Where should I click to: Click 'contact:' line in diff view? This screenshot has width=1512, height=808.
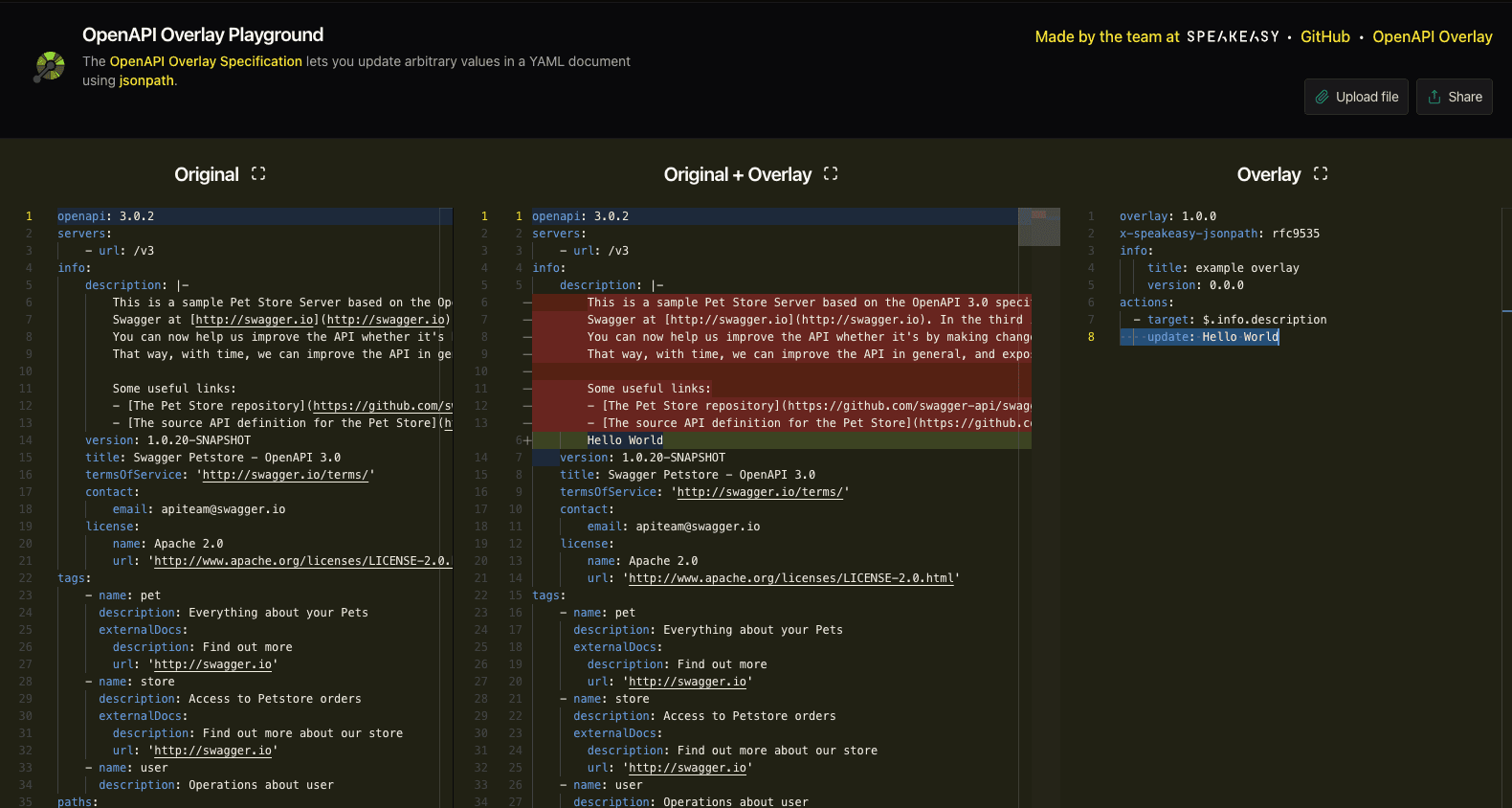[x=587, y=509]
